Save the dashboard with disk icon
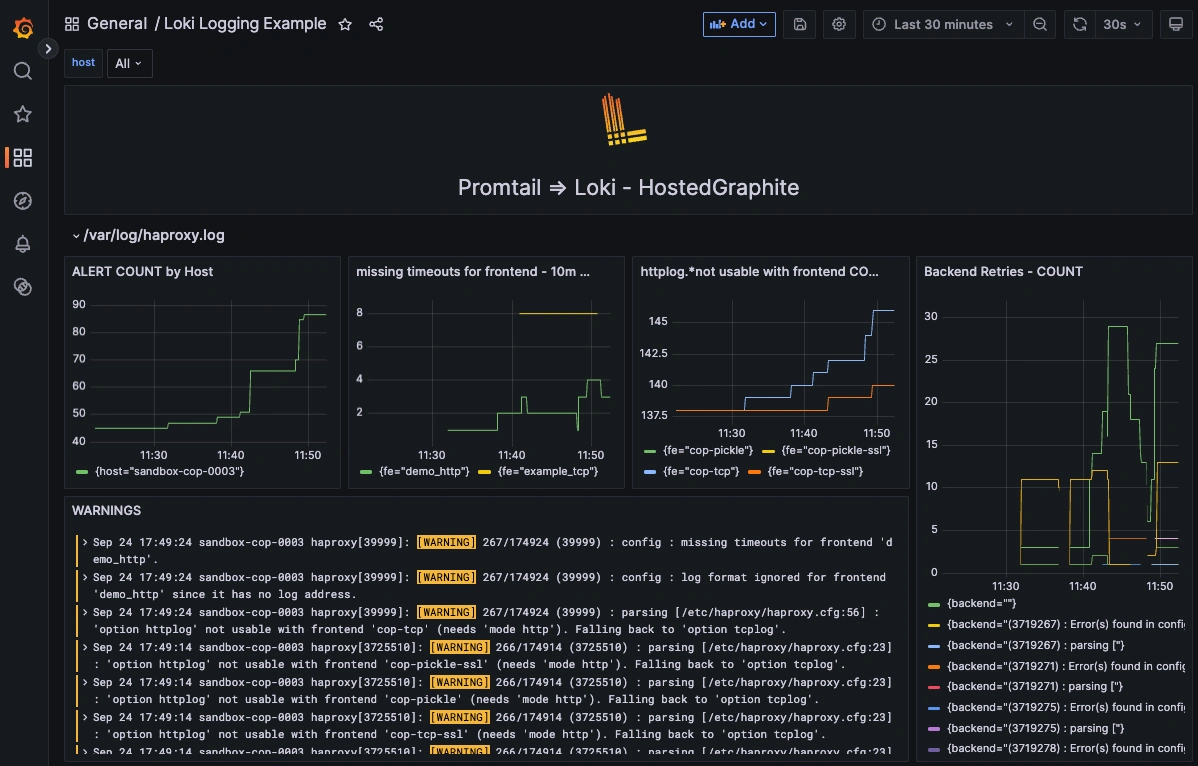Viewport: 1198px width, 766px height. click(800, 24)
